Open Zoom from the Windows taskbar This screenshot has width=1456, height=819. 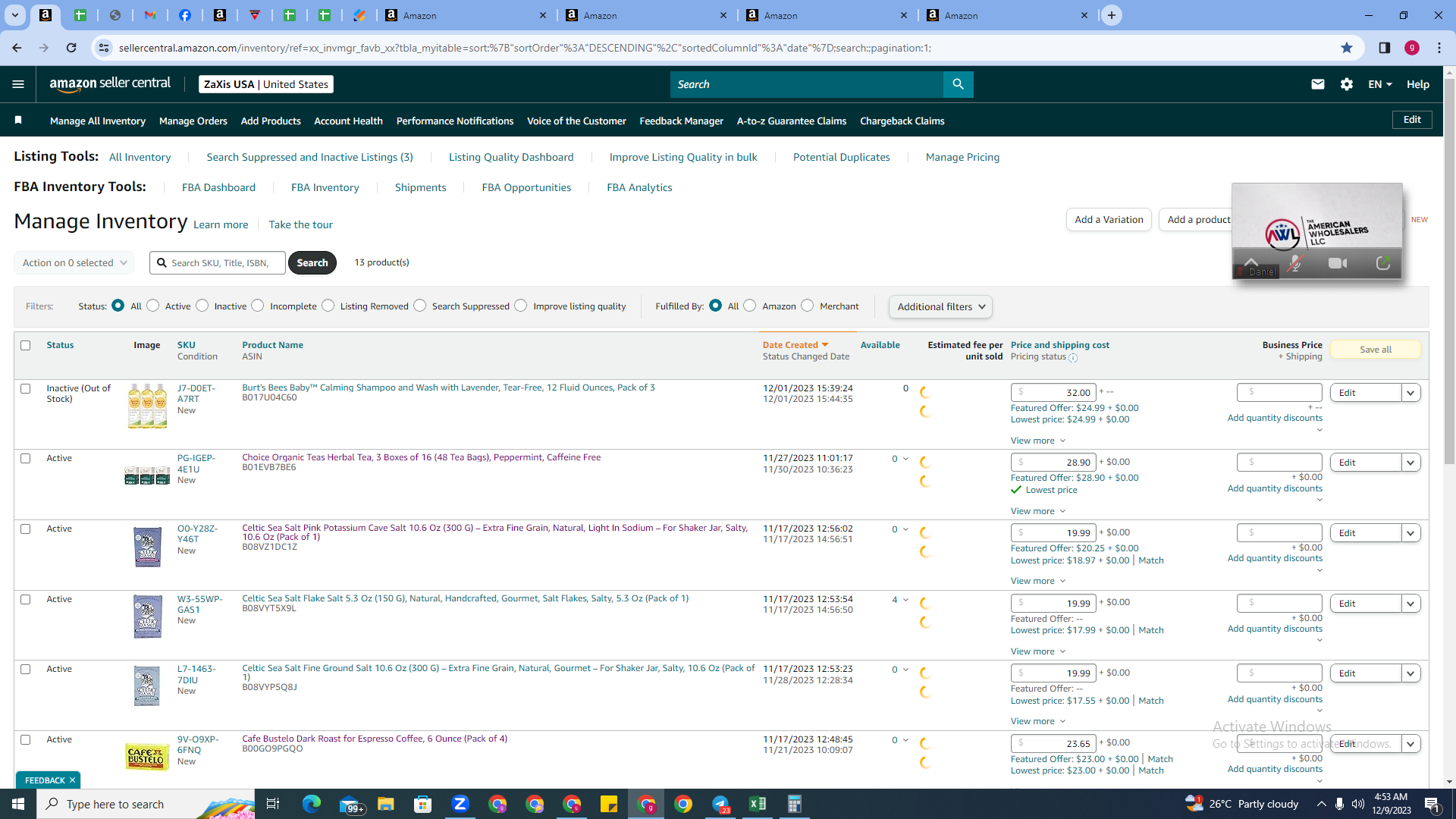[x=460, y=804]
